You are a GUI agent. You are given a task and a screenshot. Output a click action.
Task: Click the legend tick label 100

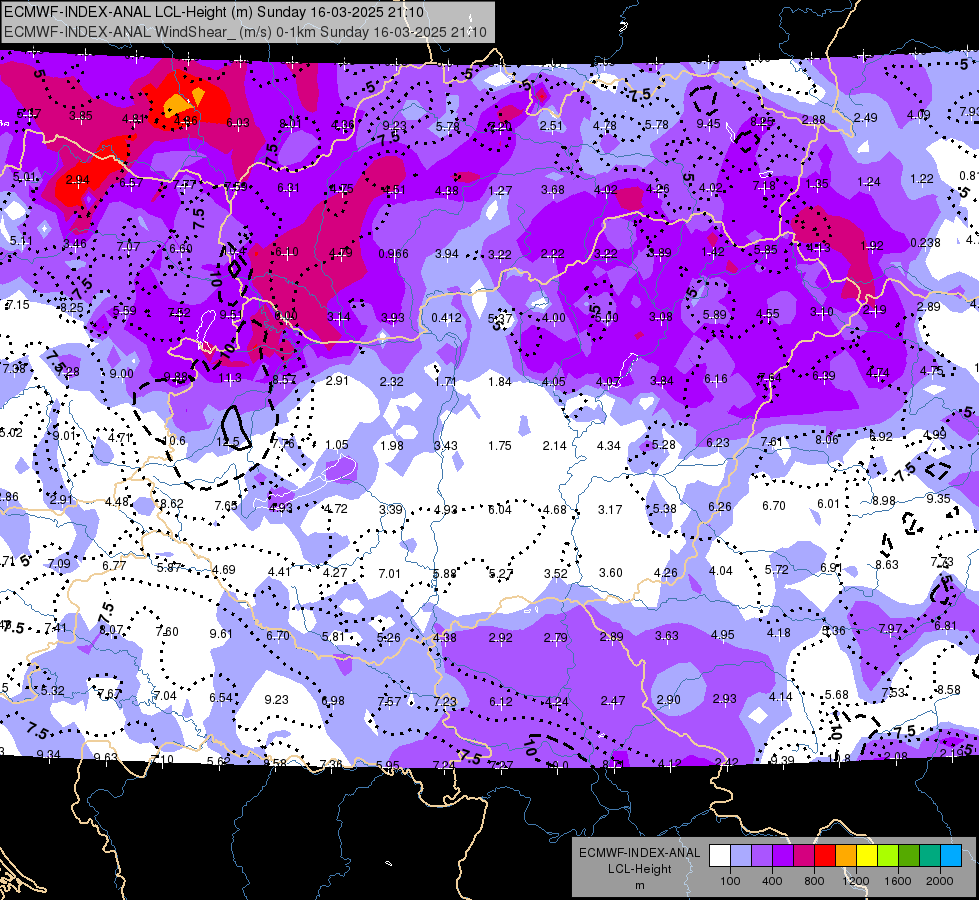[730, 881]
